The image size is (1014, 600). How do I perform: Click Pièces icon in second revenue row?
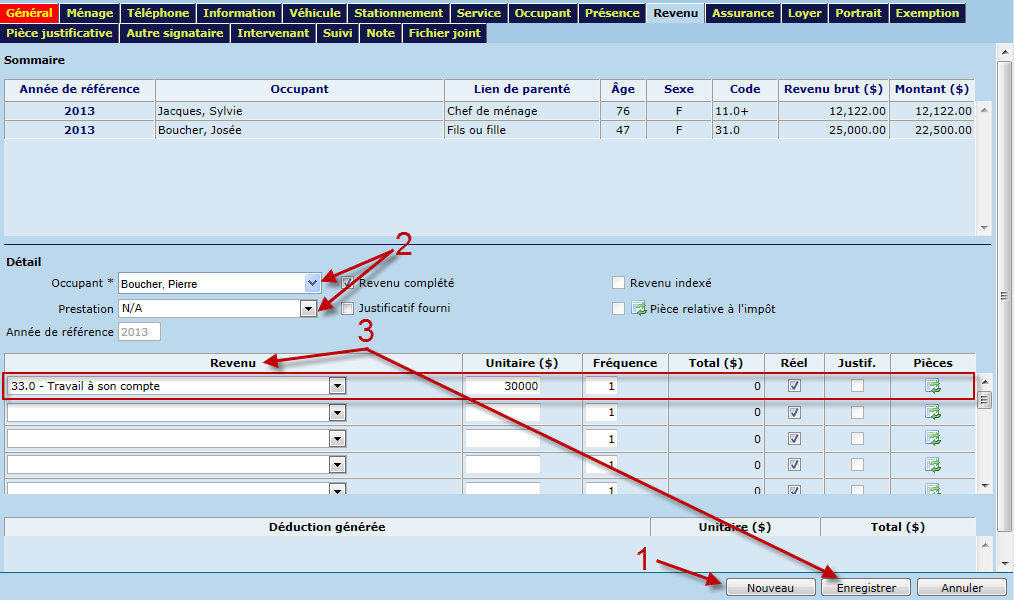tap(933, 412)
